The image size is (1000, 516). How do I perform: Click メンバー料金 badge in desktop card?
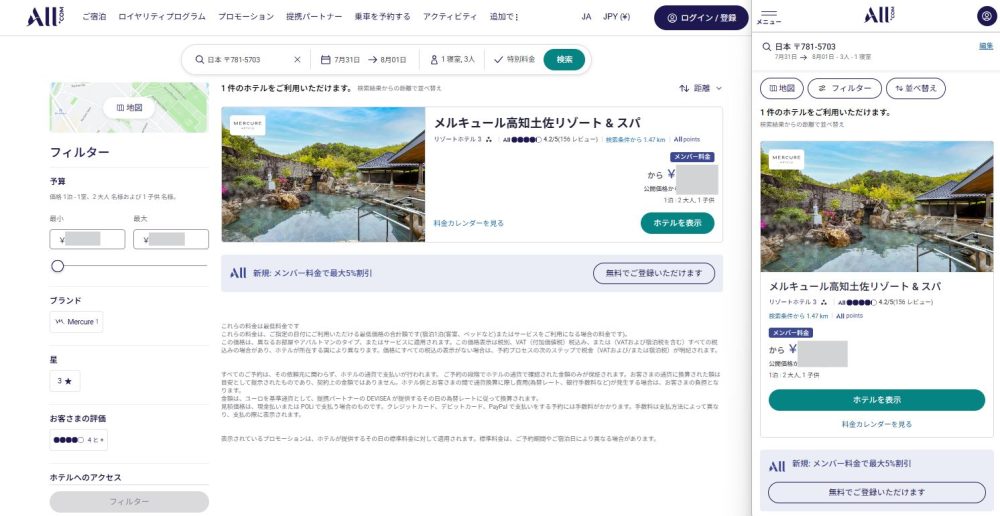click(692, 157)
